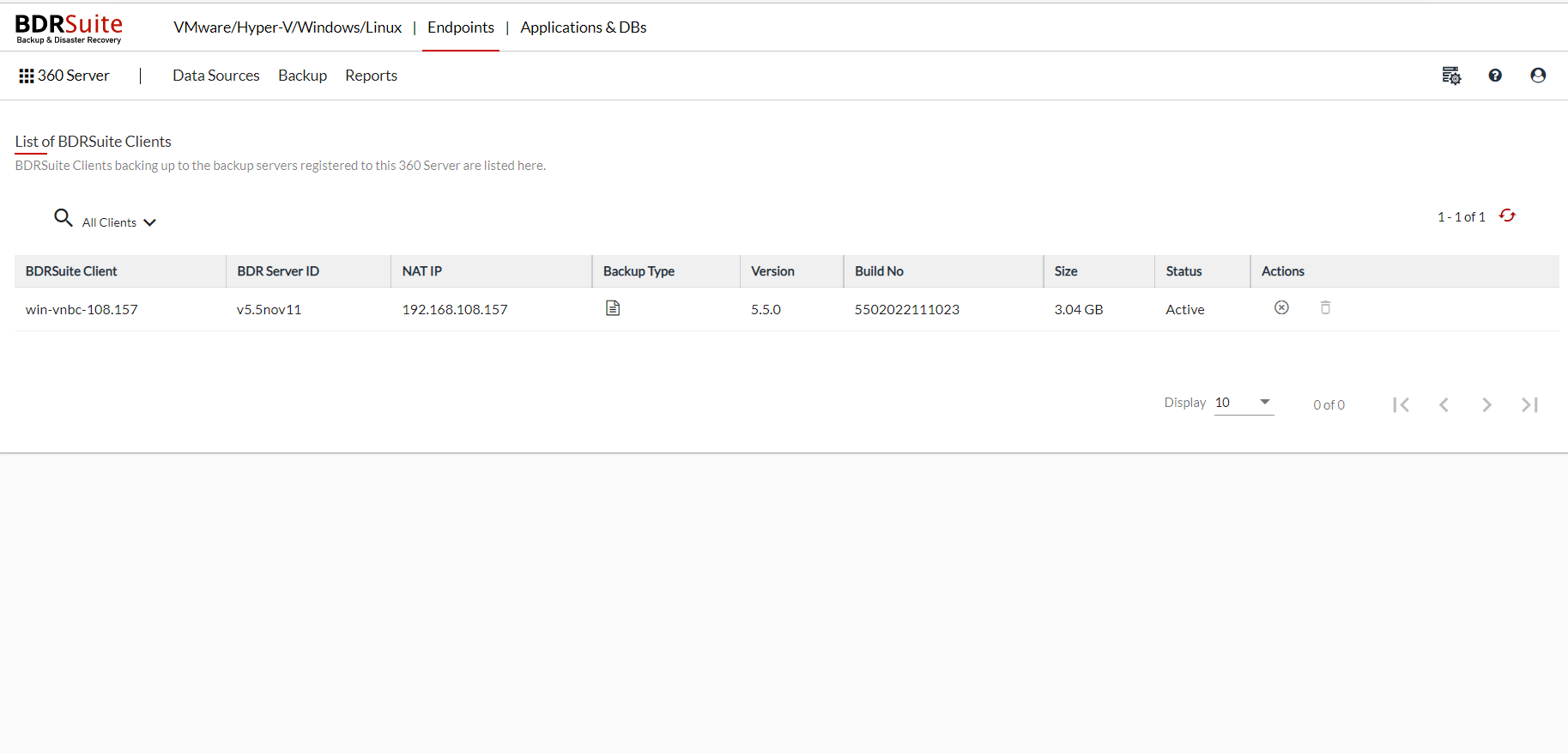Open the server settings list icon
The width and height of the screenshot is (1568, 753).
click(x=1451, y=76)
